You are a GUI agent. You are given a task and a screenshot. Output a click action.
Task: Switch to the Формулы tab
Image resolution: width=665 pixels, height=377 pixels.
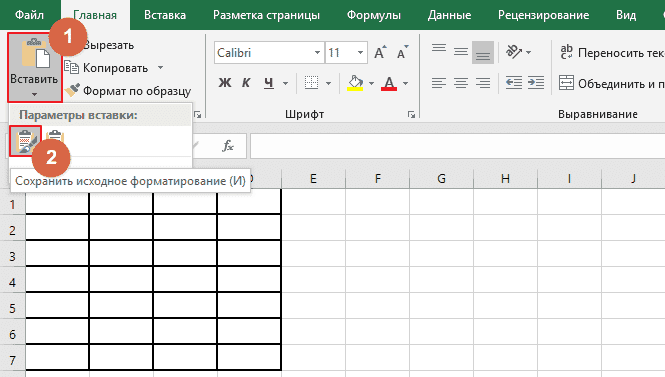coord(374,15)
